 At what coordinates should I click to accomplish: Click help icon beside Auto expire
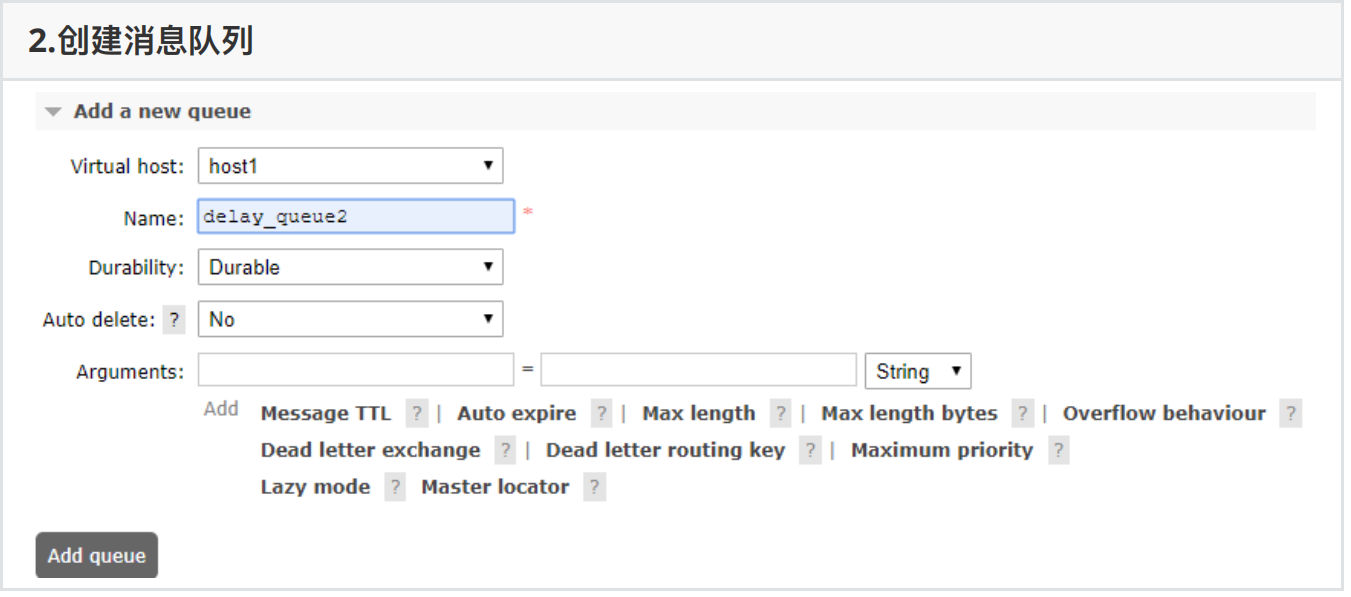pyautogui.click(x=601, y=414)
